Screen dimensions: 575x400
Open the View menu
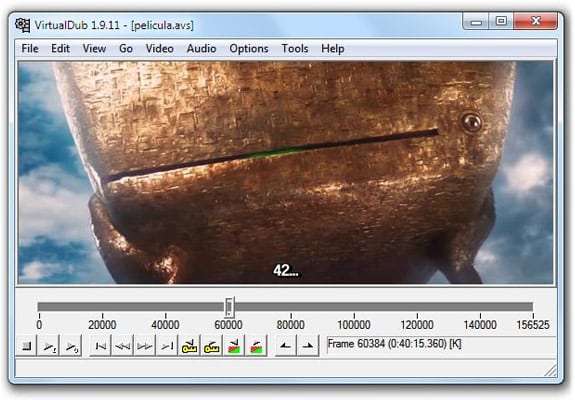point(94,48)
